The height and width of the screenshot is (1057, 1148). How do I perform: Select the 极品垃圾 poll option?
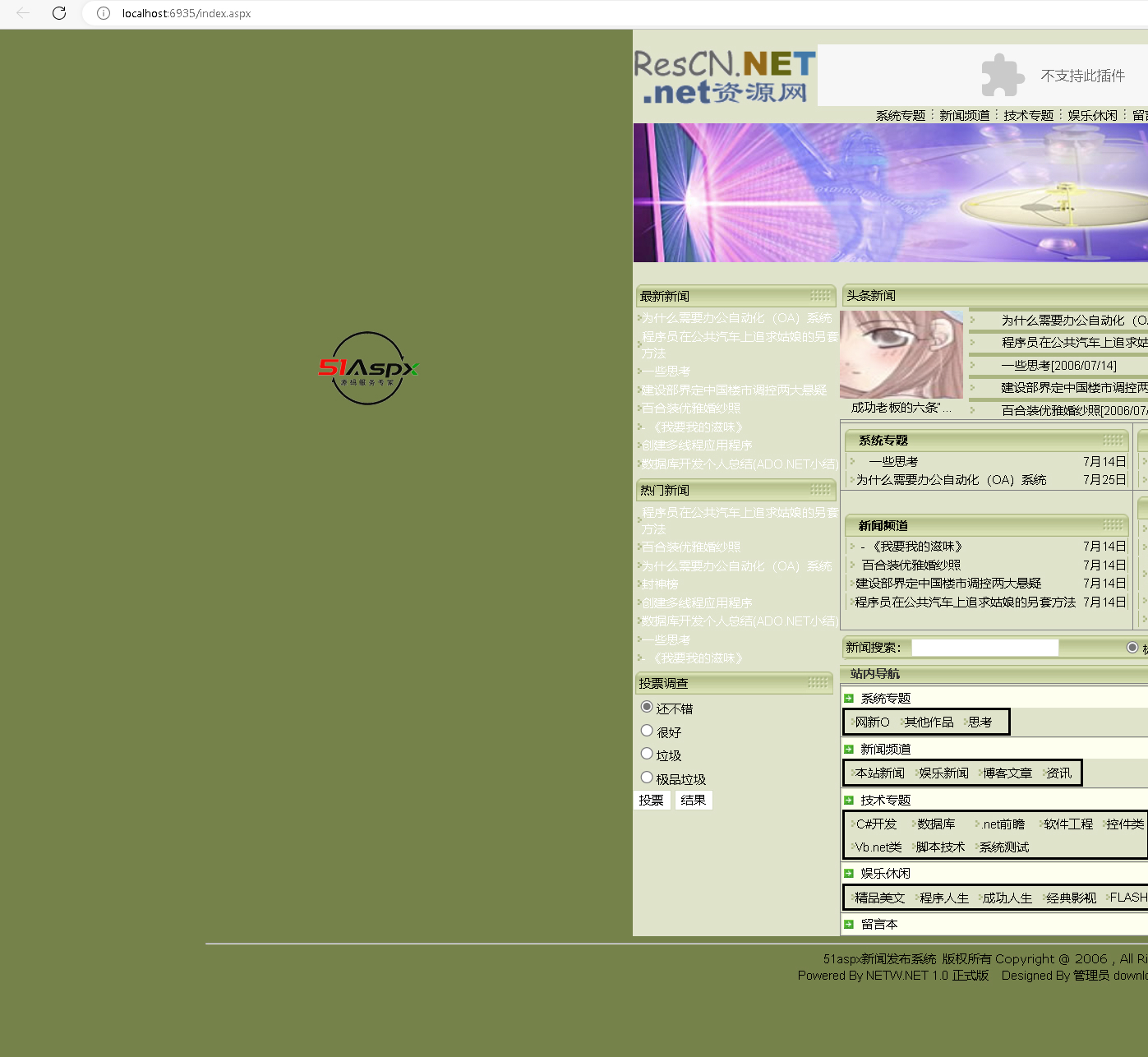coord(647,778)
